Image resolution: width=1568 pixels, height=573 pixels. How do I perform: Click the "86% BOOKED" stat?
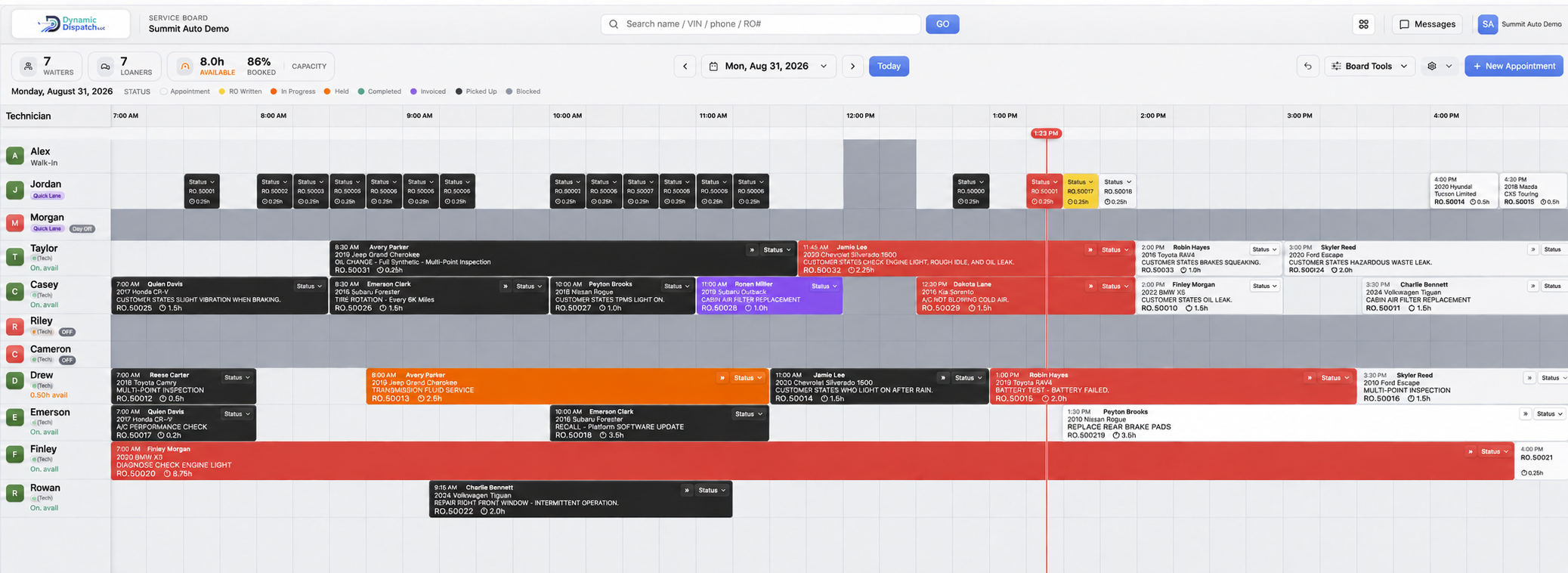(261, 67)
